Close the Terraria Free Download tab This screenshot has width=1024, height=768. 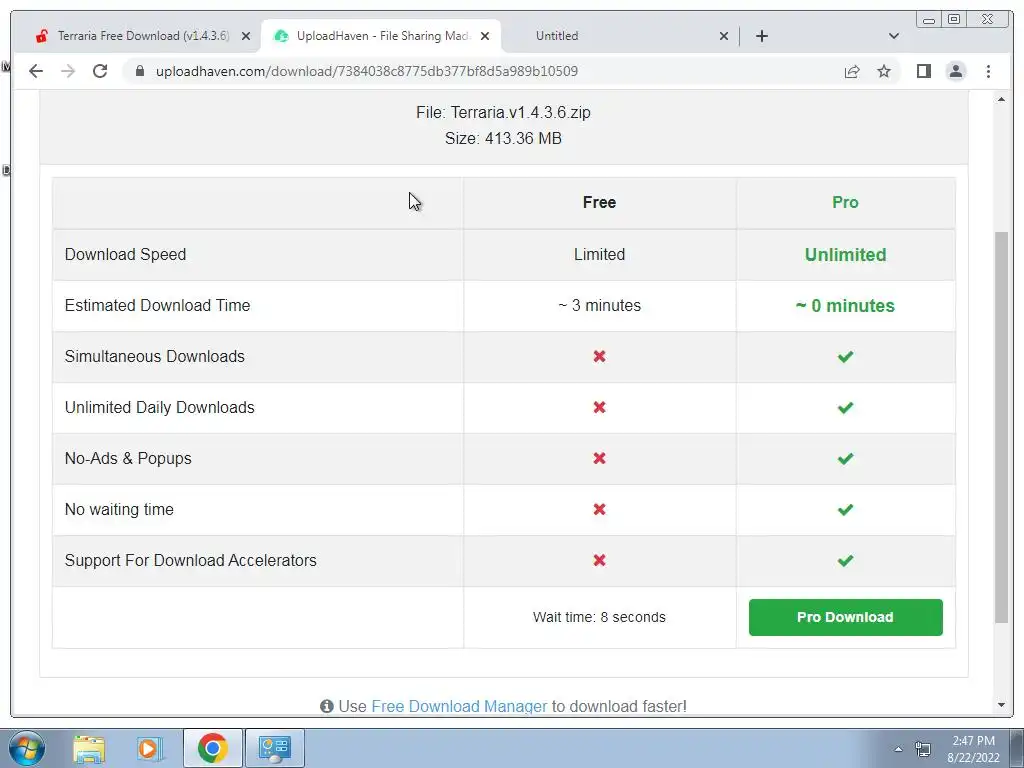point(246,36)
